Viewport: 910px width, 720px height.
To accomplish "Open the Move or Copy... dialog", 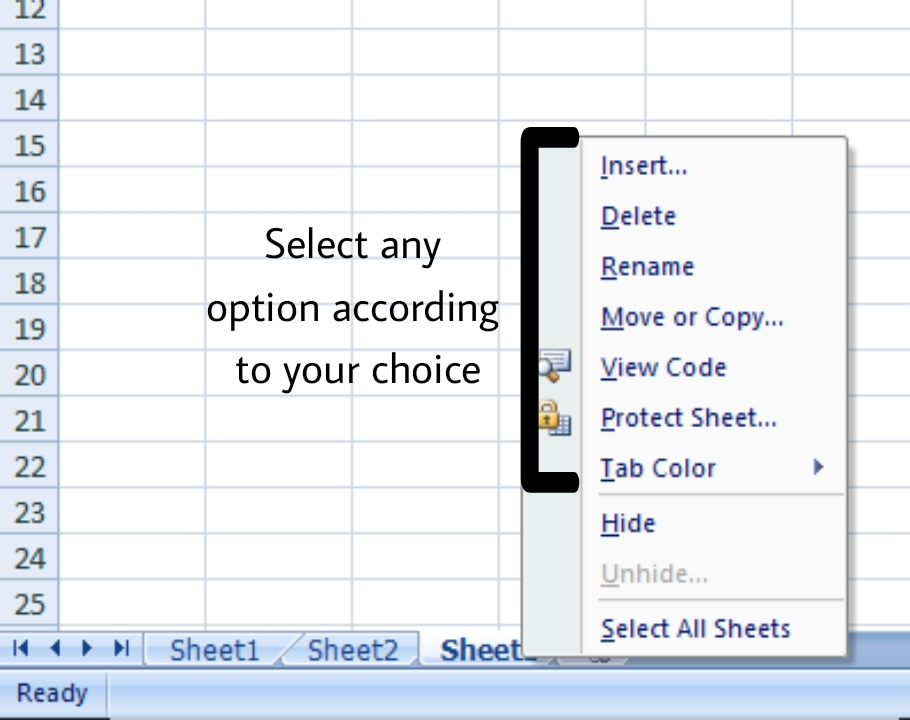I will click(691, 317).
